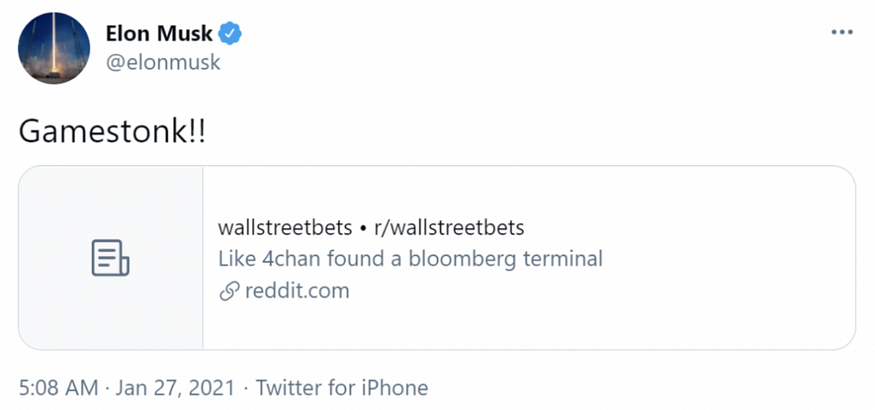Open the three-dot more options menu
This screenshot has height=410, width=875.
click(842, 32)
